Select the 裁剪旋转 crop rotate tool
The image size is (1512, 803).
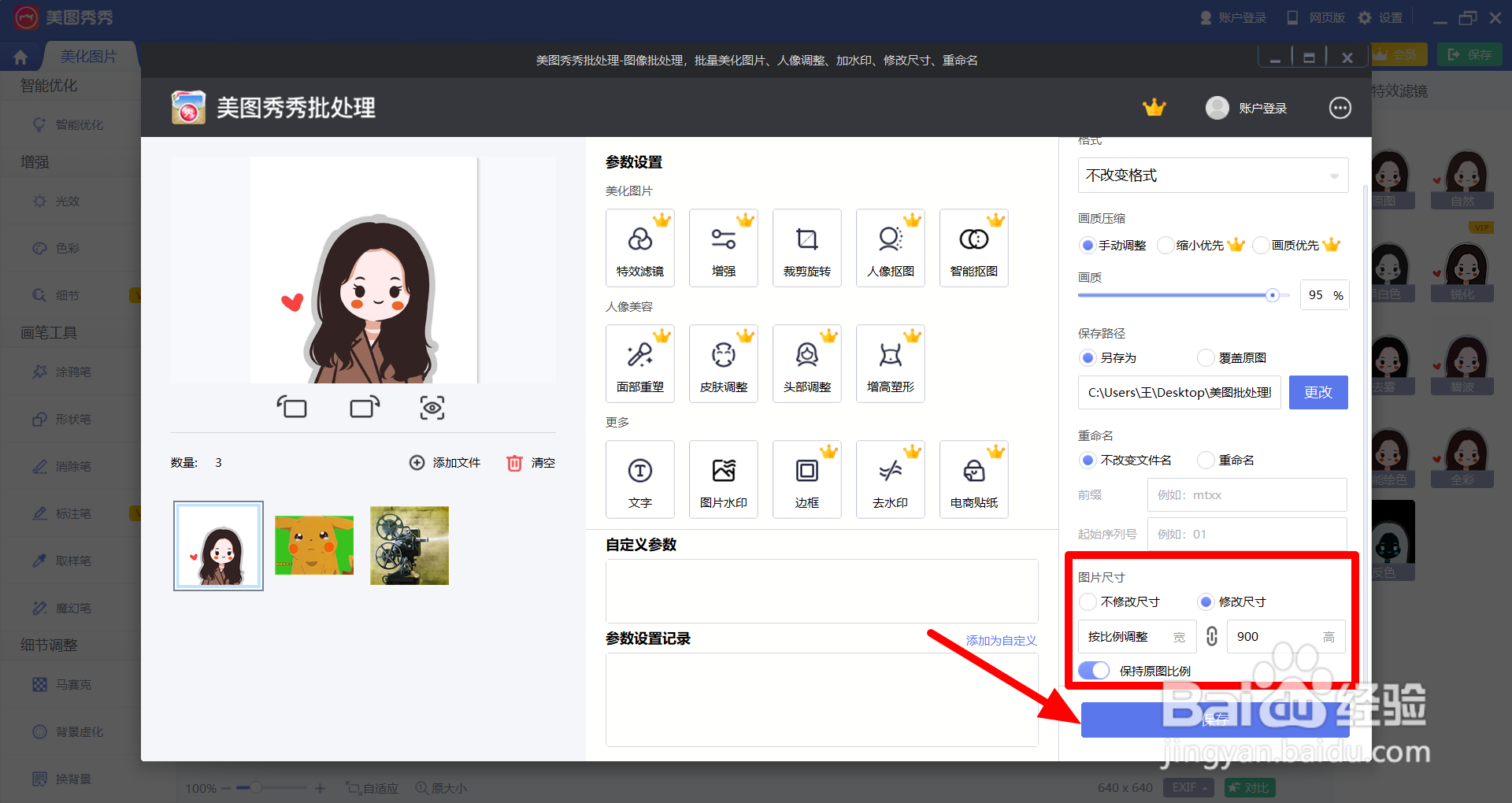pos(806,248)
